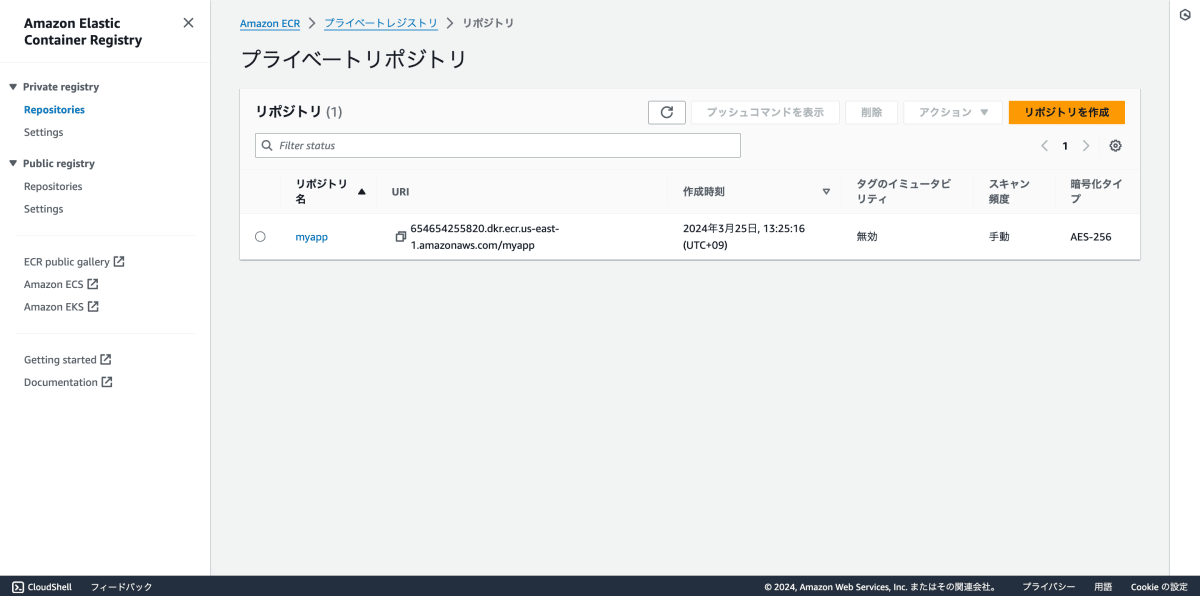Click the スキャン頻度 column header

tap(1009, 191)
